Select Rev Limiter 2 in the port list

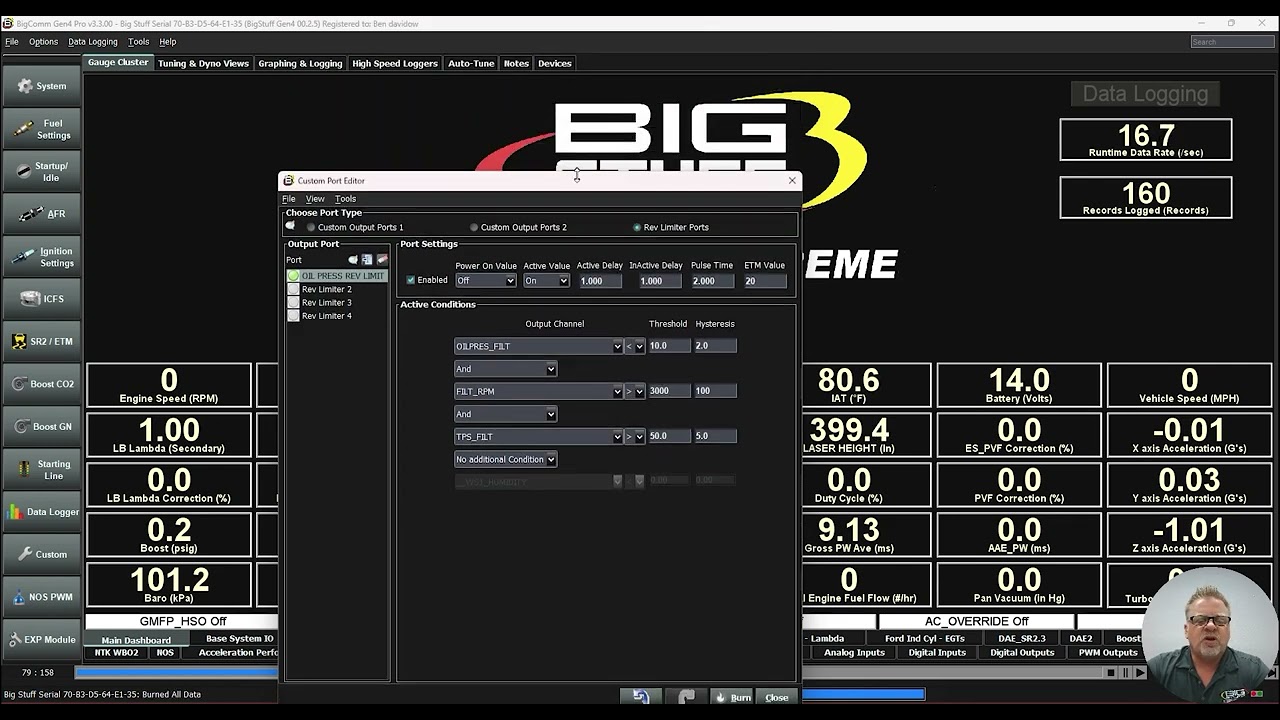pos(326,289)
